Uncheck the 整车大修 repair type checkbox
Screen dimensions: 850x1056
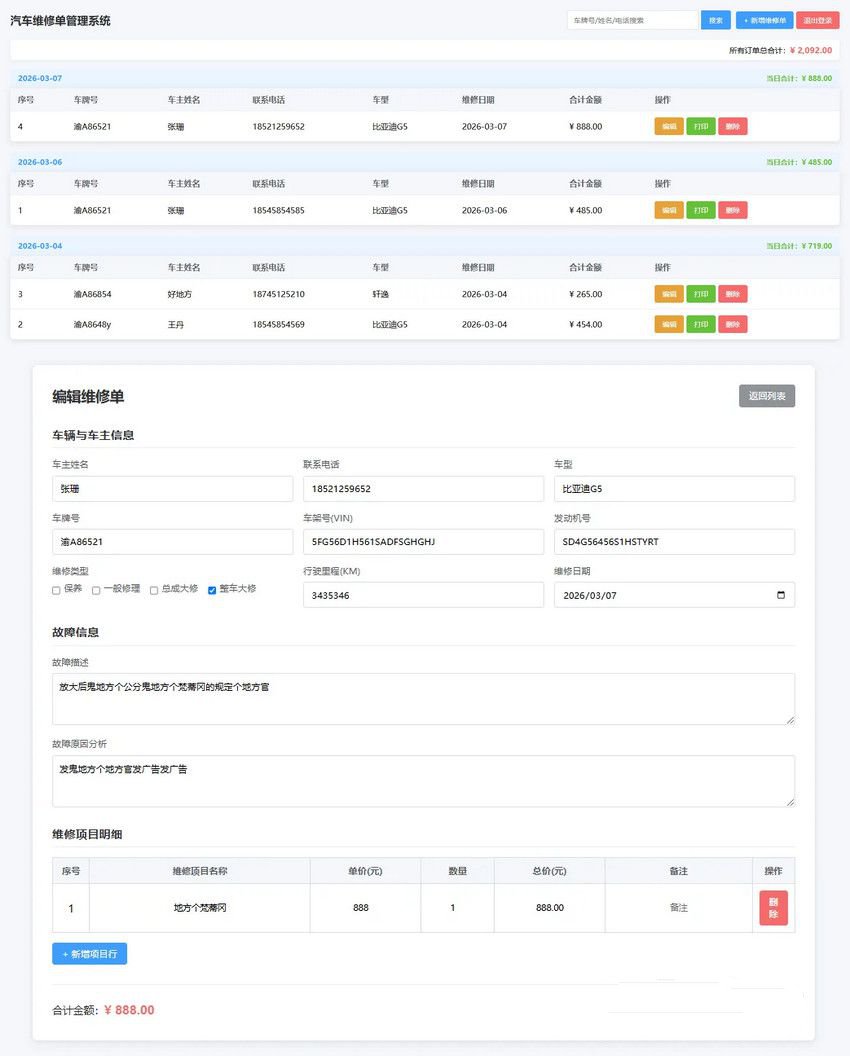[210, 589]
